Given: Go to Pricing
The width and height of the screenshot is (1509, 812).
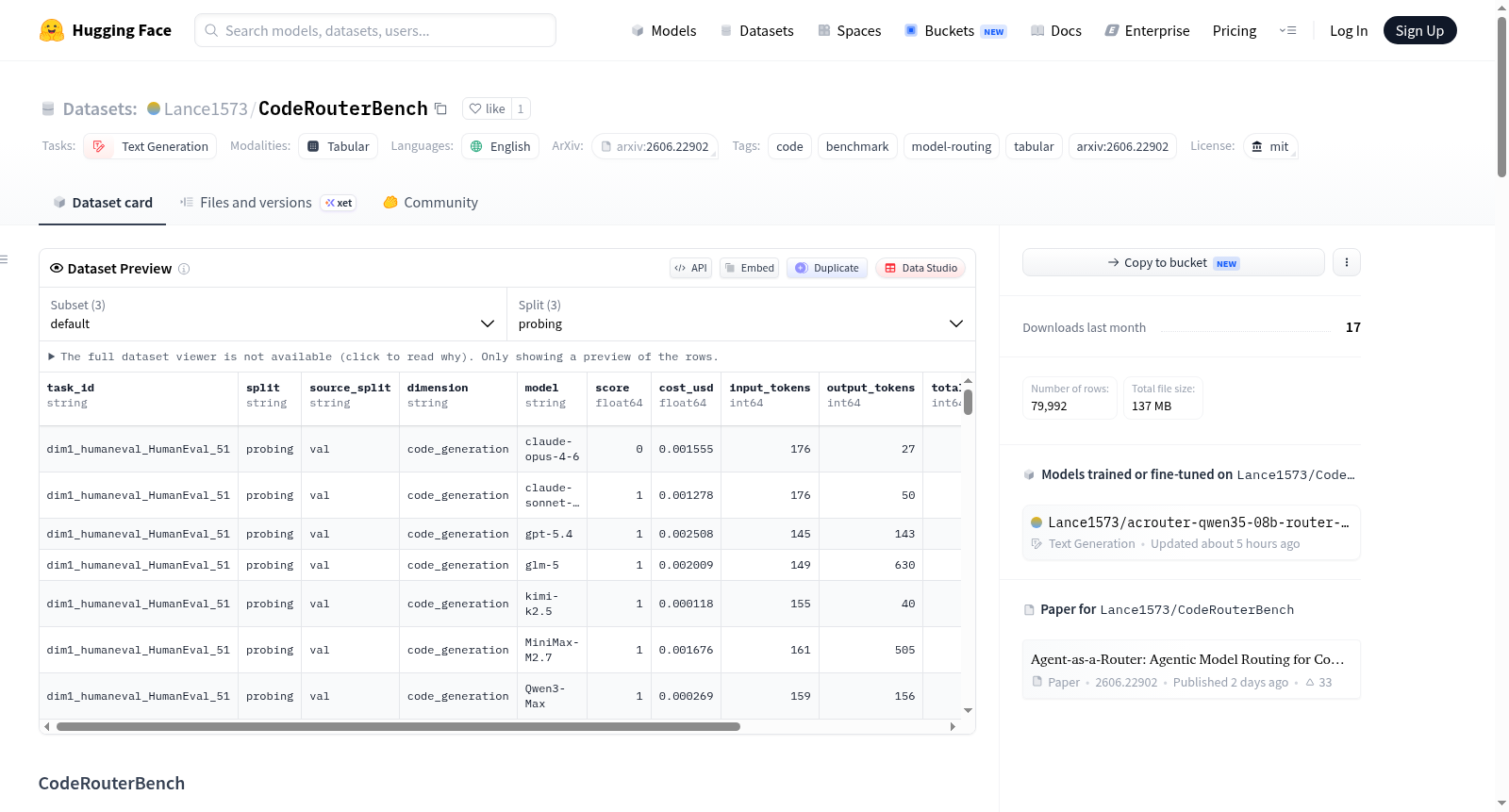Looking at the screenshot, I should click(x=1235, y=30).
